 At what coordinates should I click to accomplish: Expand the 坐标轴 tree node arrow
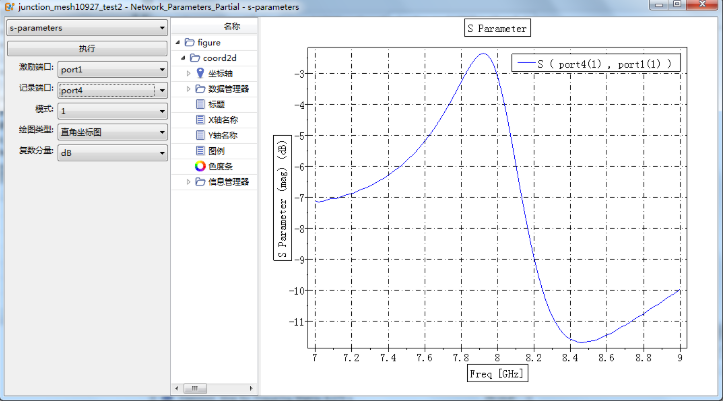point(189,73)
